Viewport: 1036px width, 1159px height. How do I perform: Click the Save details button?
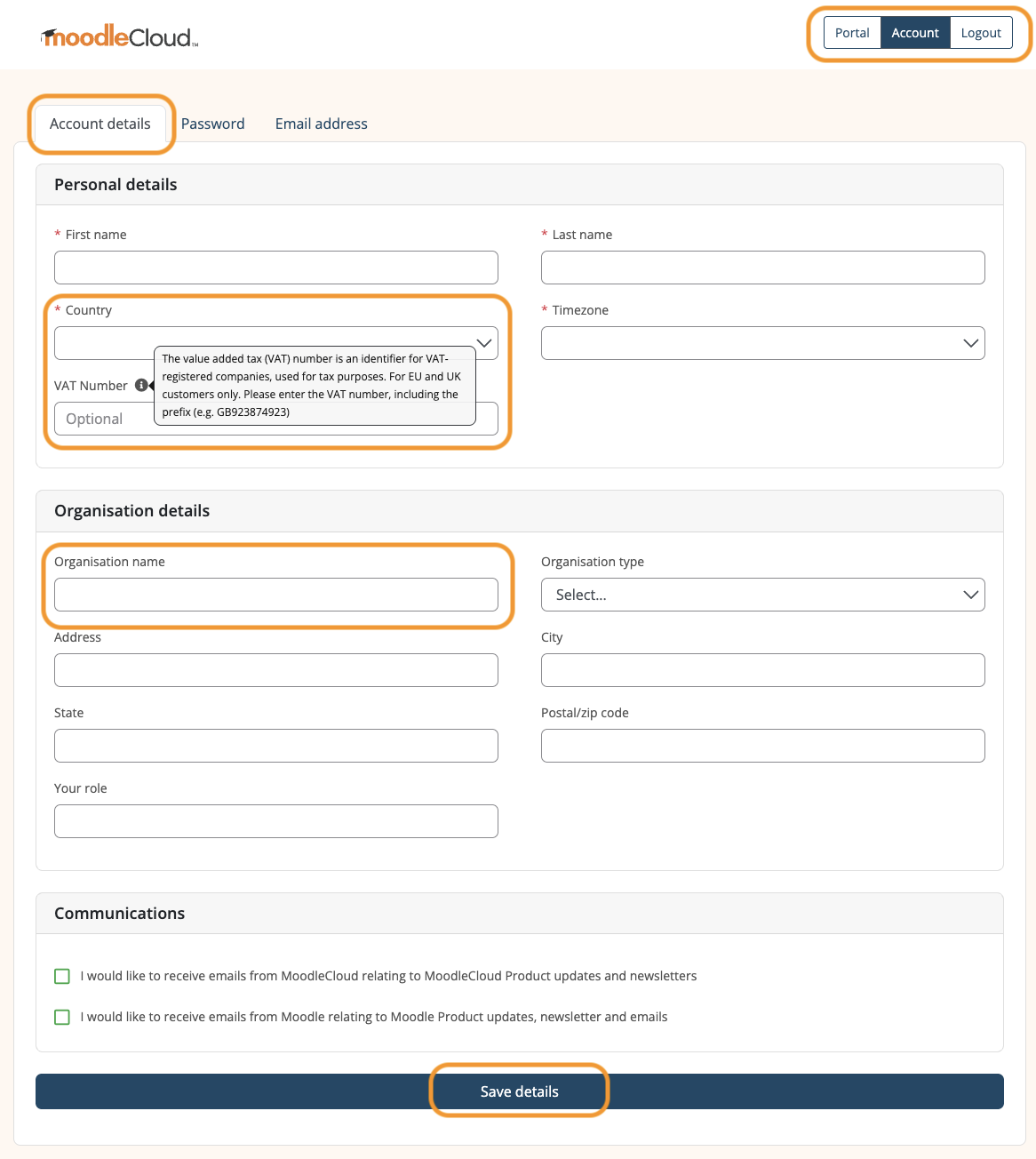pos(519,1091)
